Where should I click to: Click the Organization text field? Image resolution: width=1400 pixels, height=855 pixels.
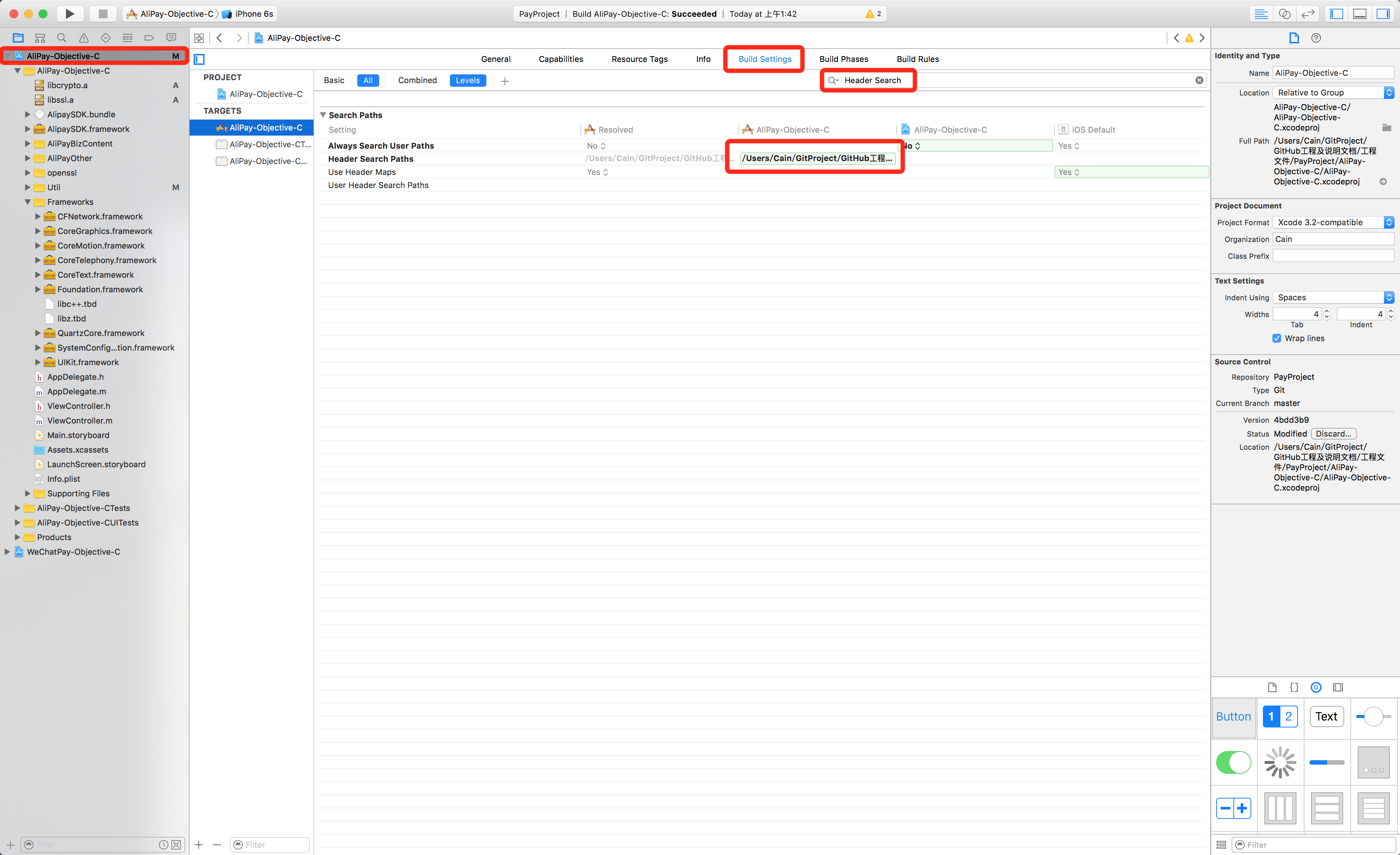pyautogui.click(x=1333, y=239)
